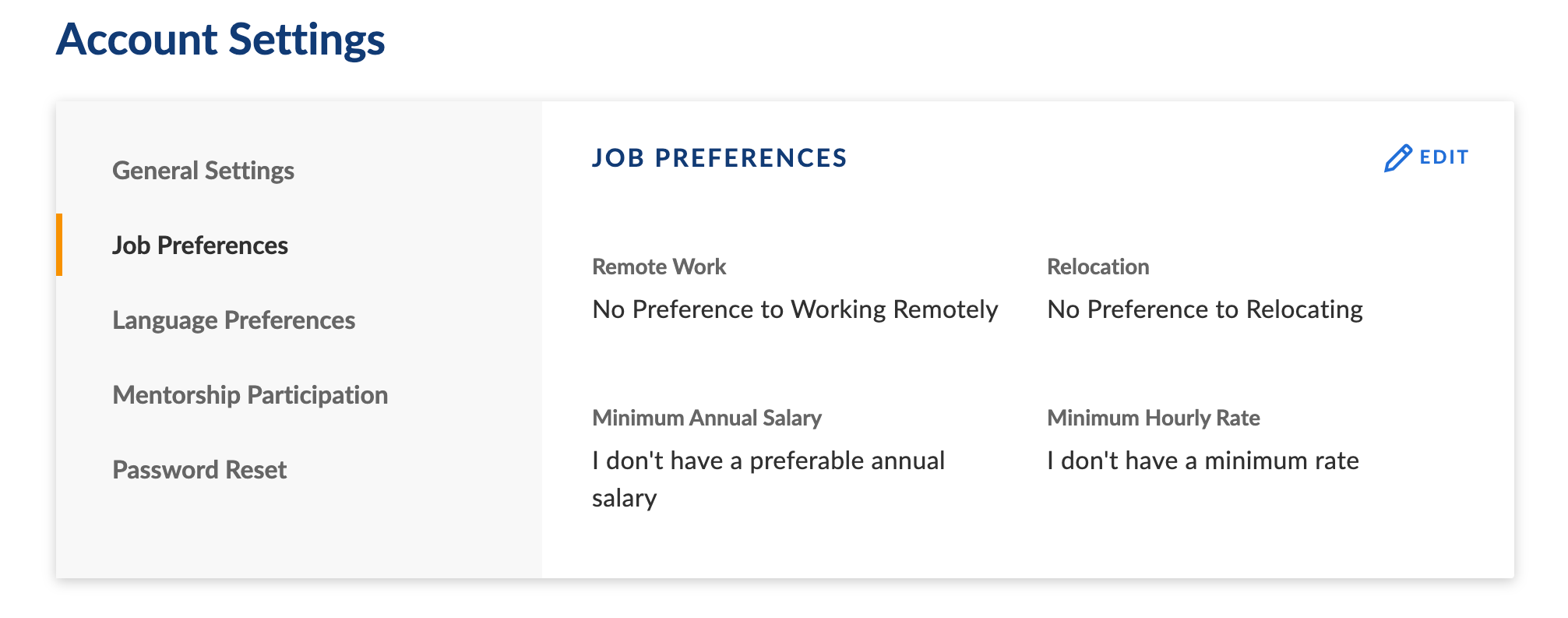Select No Preference to Relocating value
The image size is (1568, 618).
click(x=1205, y=309)
